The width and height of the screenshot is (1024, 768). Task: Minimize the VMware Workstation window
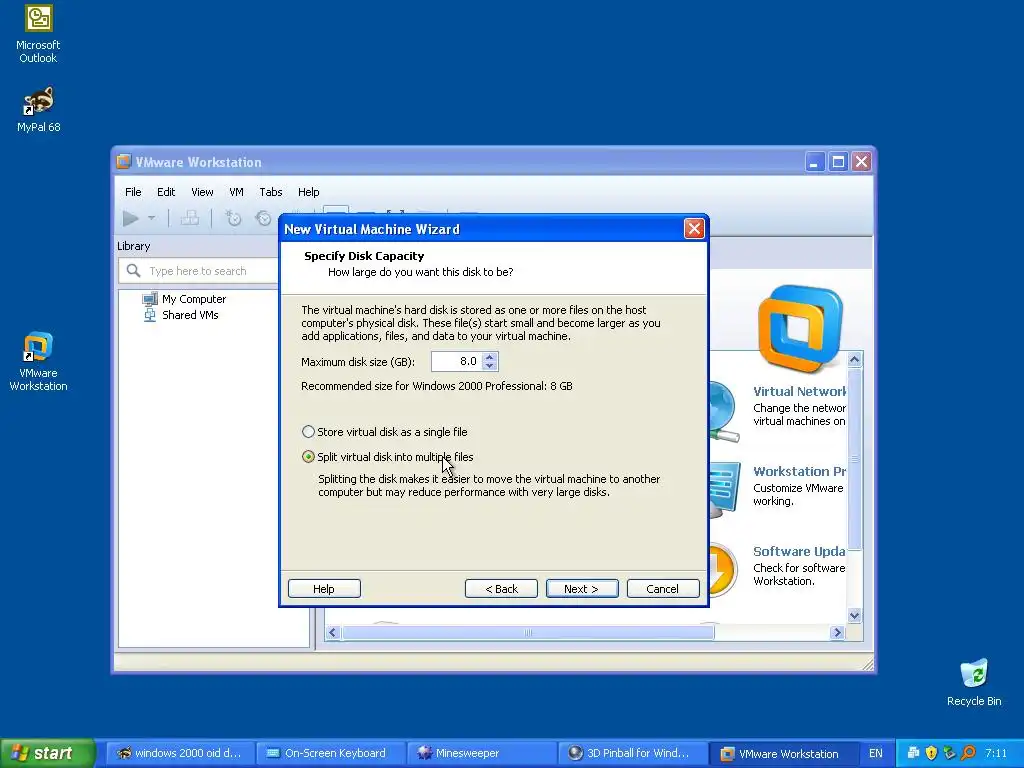(814, 161)
